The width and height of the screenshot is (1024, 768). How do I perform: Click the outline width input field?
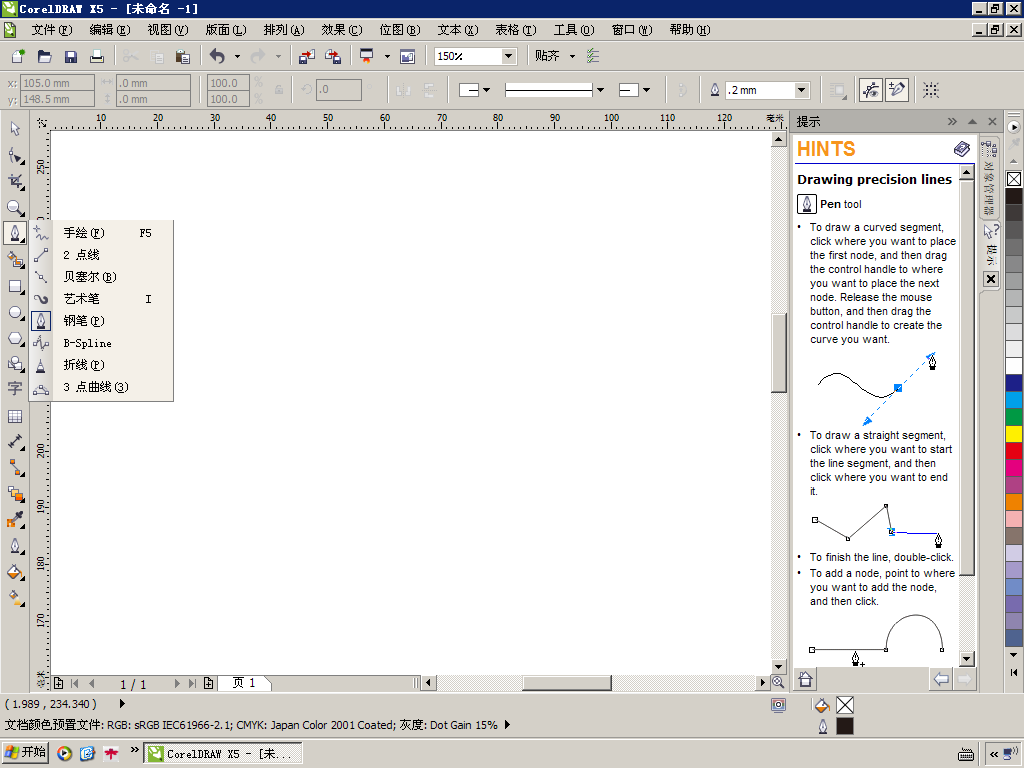tap(761, 89)
